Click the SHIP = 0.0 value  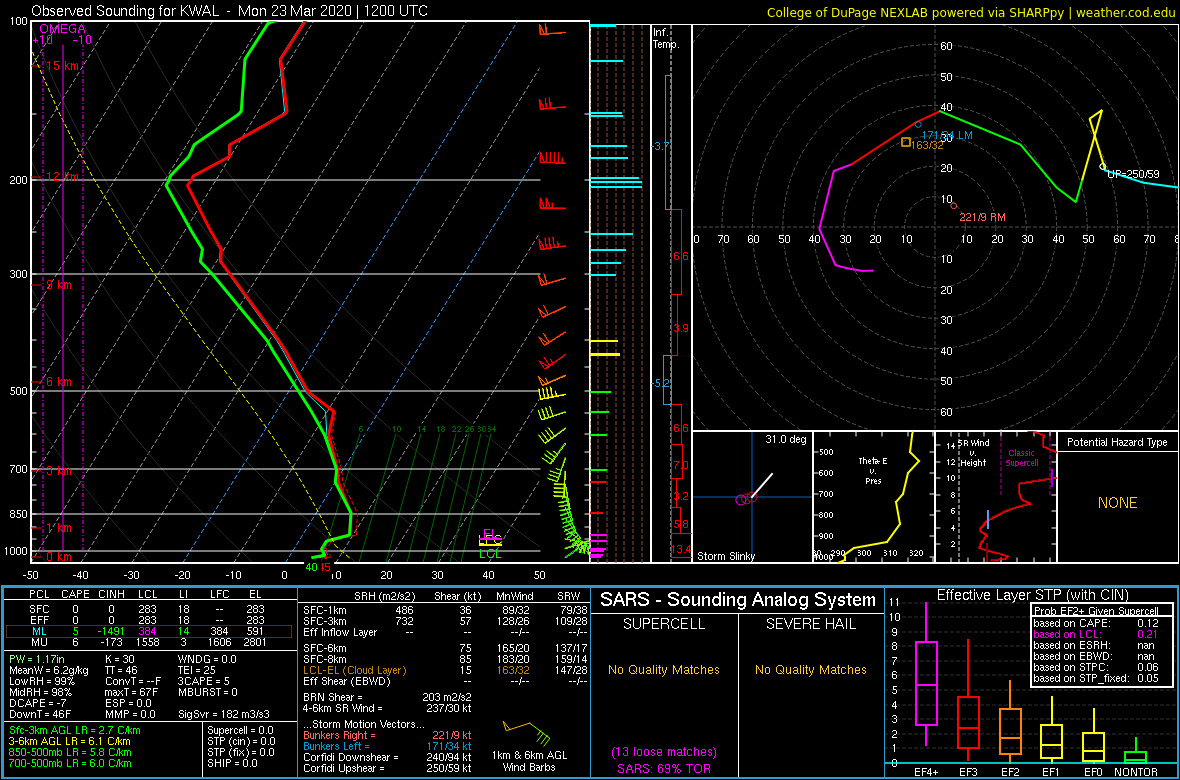(x=233, y=763)
